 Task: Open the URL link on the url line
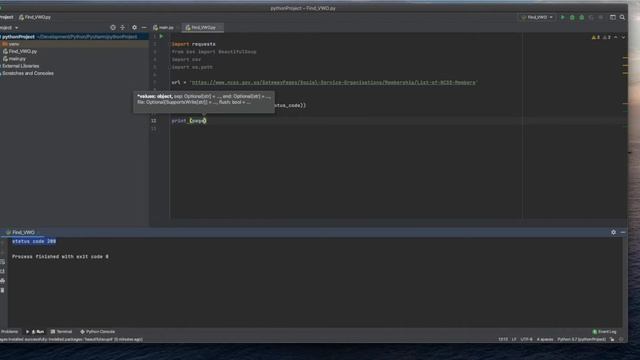[333, 82]
